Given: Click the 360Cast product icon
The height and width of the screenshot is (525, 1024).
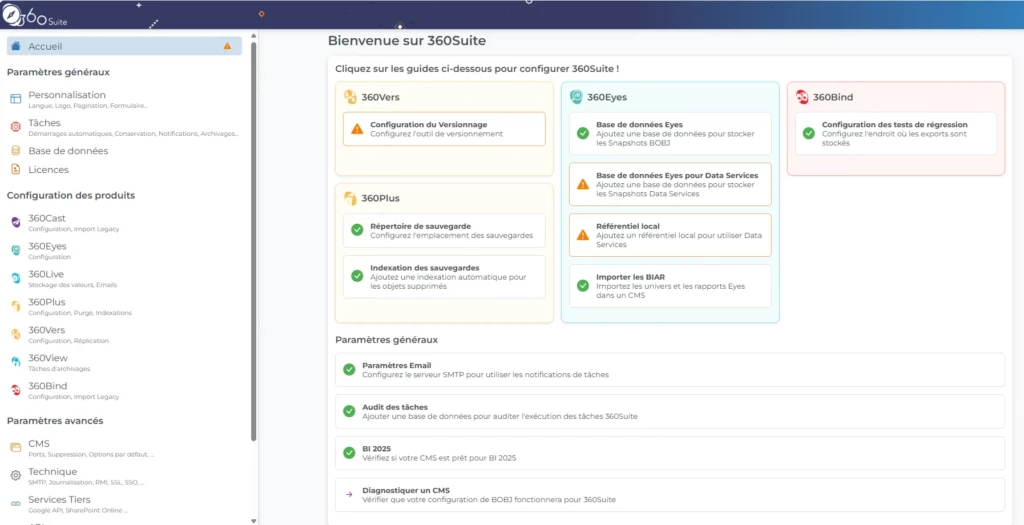Looking at the screenshot, I should pyautogui.click(x=15, y=222).
